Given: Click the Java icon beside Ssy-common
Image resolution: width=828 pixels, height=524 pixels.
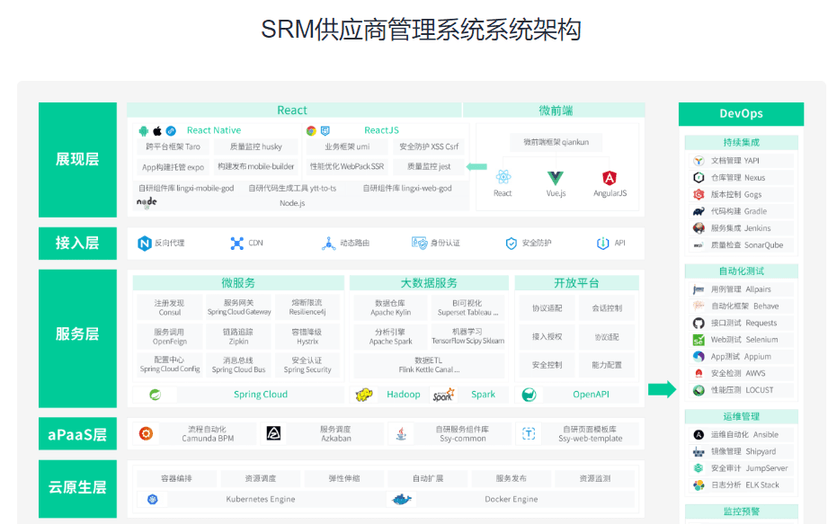Looking at the screenshot, I should pyautogui.click(x=401, y=434).
